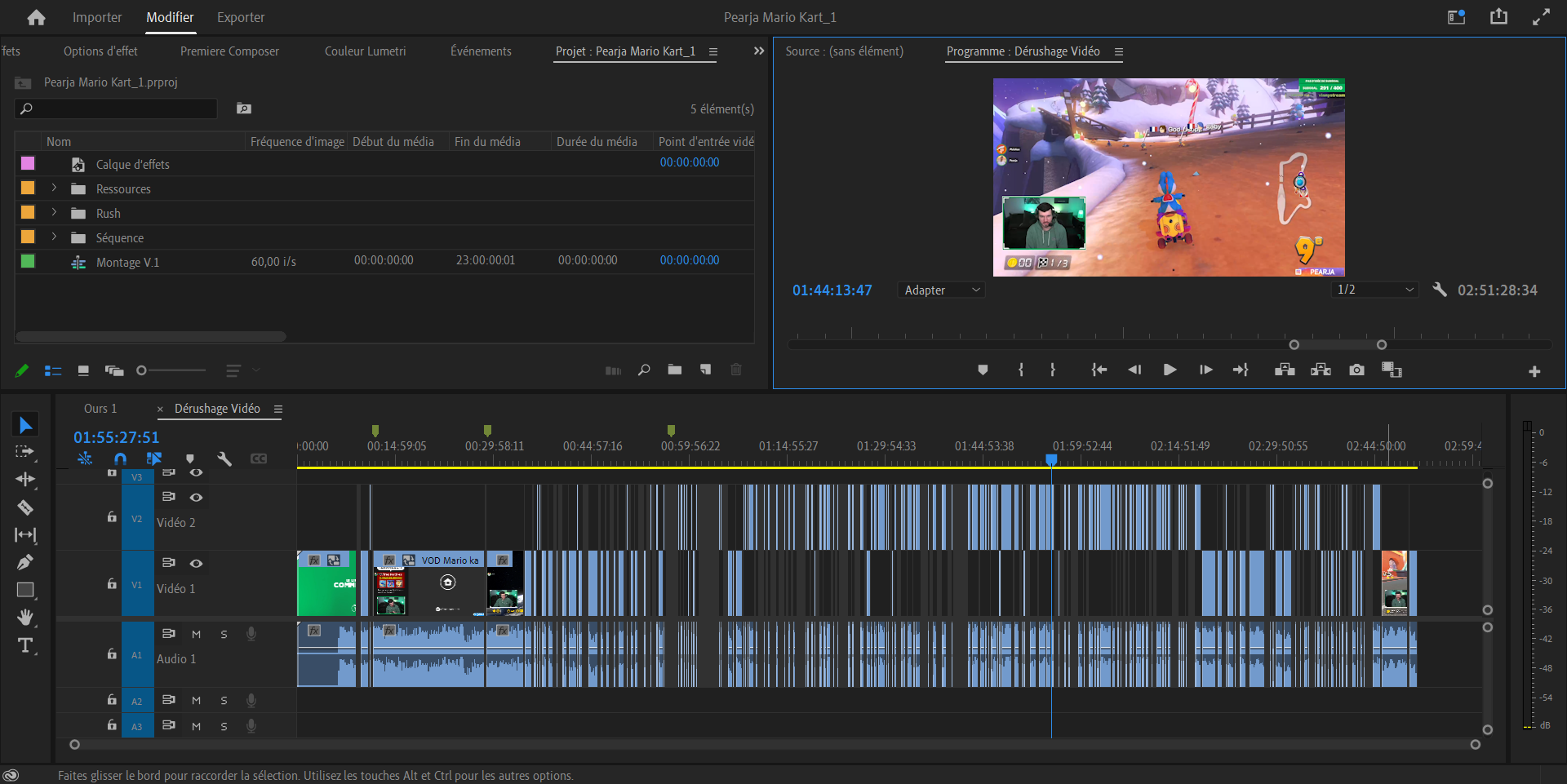Select the Razor tool
1567x784 pixels.
(x=25, y=507)
